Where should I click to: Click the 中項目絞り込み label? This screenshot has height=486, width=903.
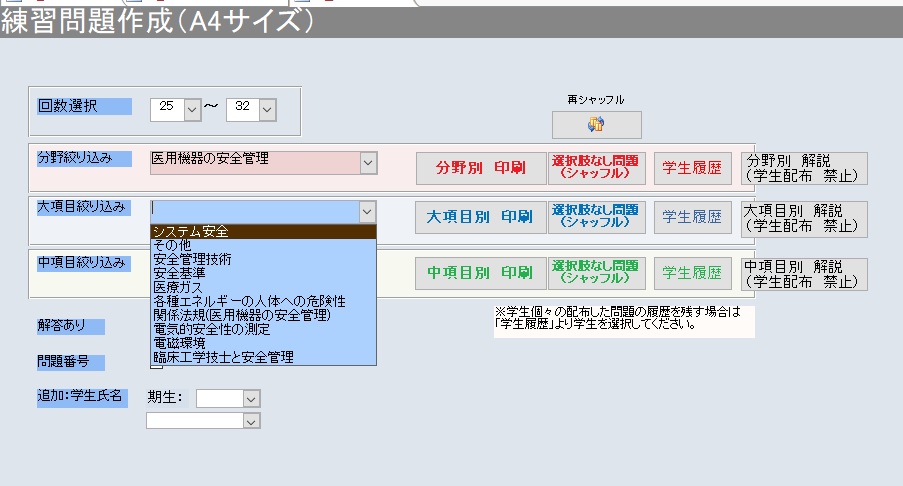[x=84, y=264]
